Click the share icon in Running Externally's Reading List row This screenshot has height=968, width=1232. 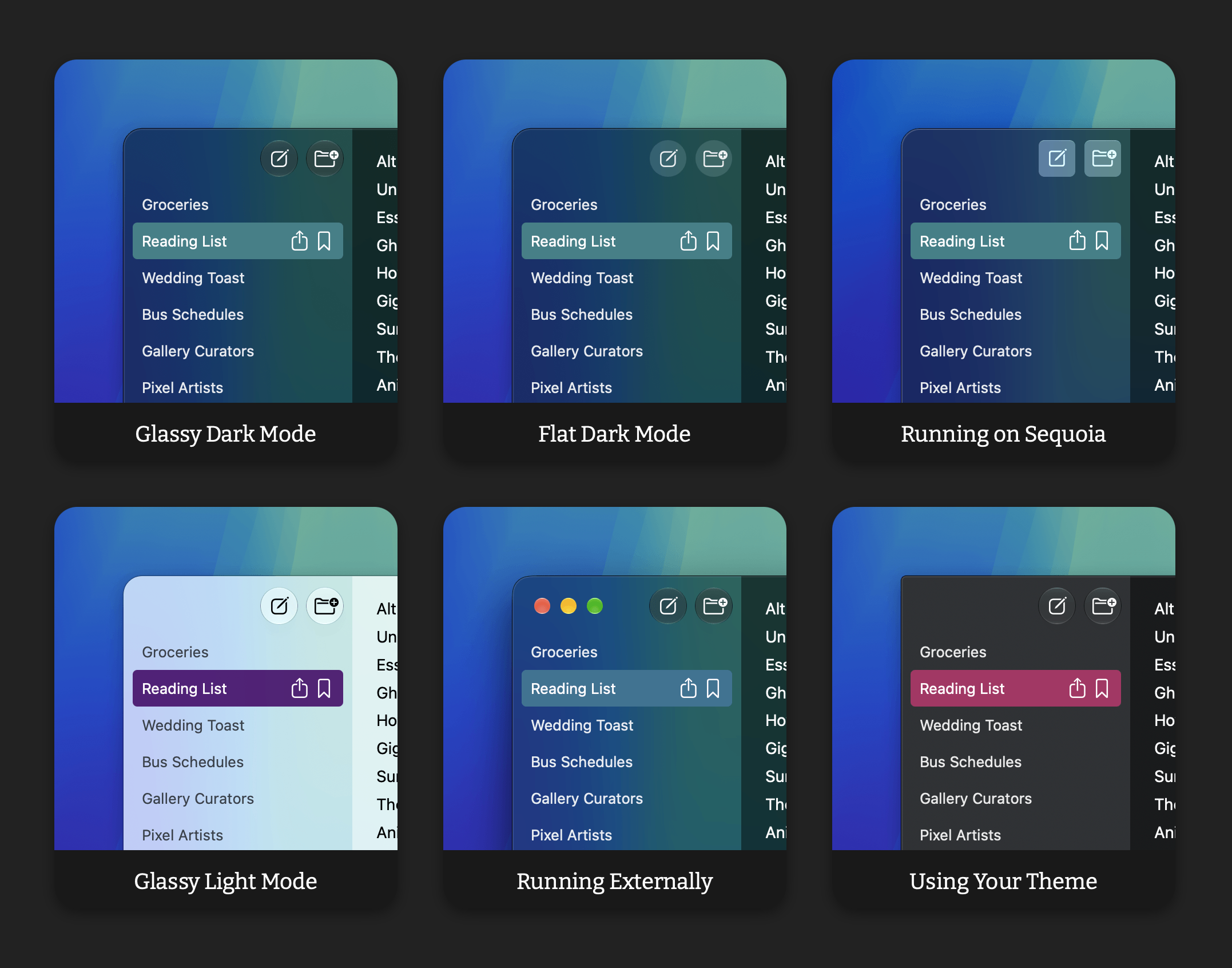tap(688, 688)
